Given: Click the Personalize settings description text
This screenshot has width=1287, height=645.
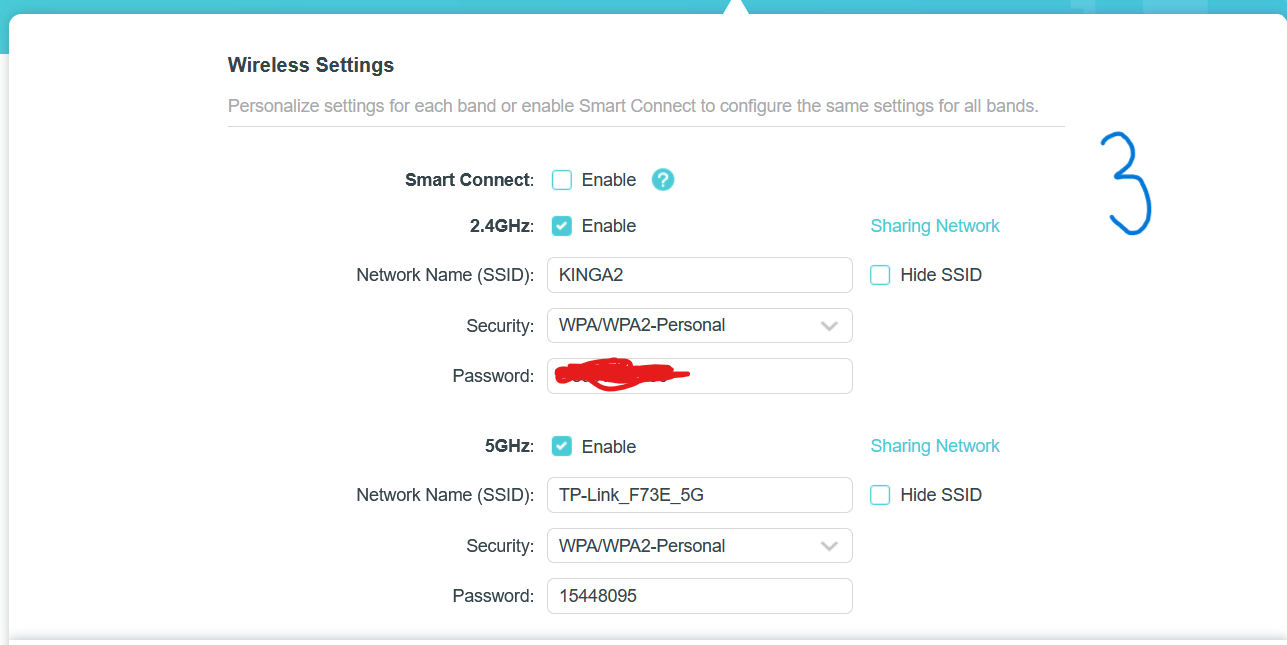Looking at the screenshot, I should (x=633, y=106).
